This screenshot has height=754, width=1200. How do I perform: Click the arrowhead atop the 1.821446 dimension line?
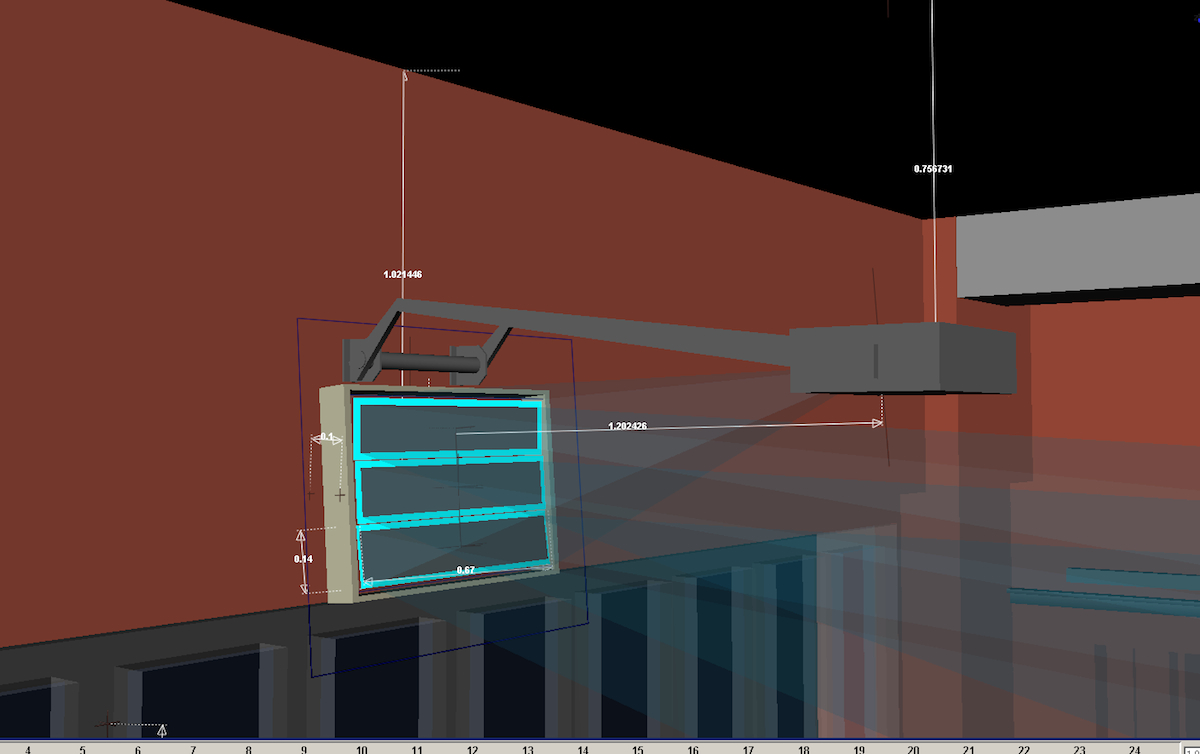(x=405, y=73)
